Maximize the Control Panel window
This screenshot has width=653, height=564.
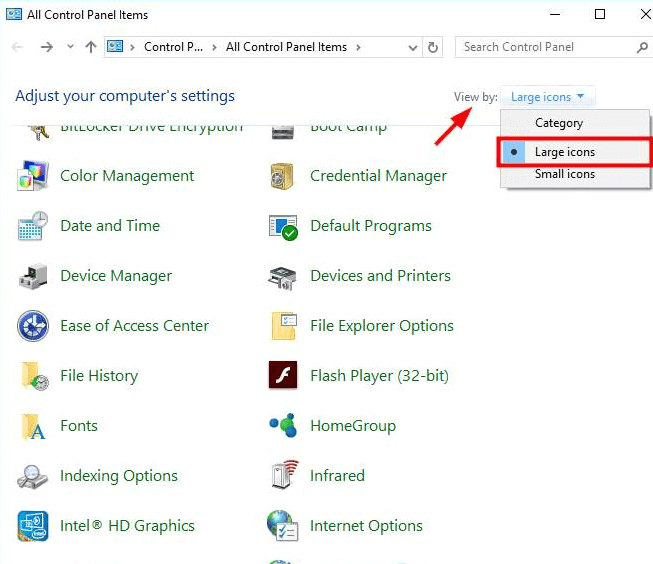coord(600,15)
